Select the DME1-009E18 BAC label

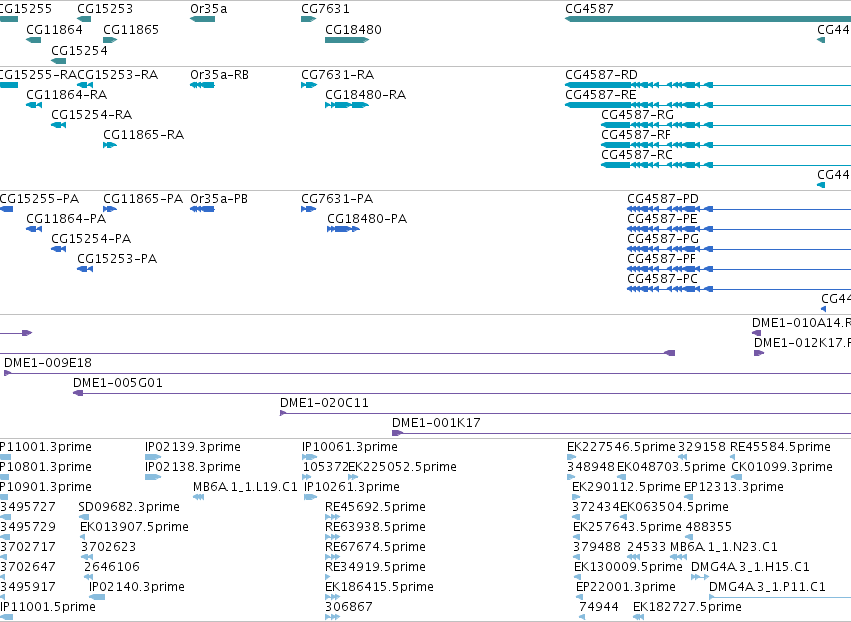48,363
